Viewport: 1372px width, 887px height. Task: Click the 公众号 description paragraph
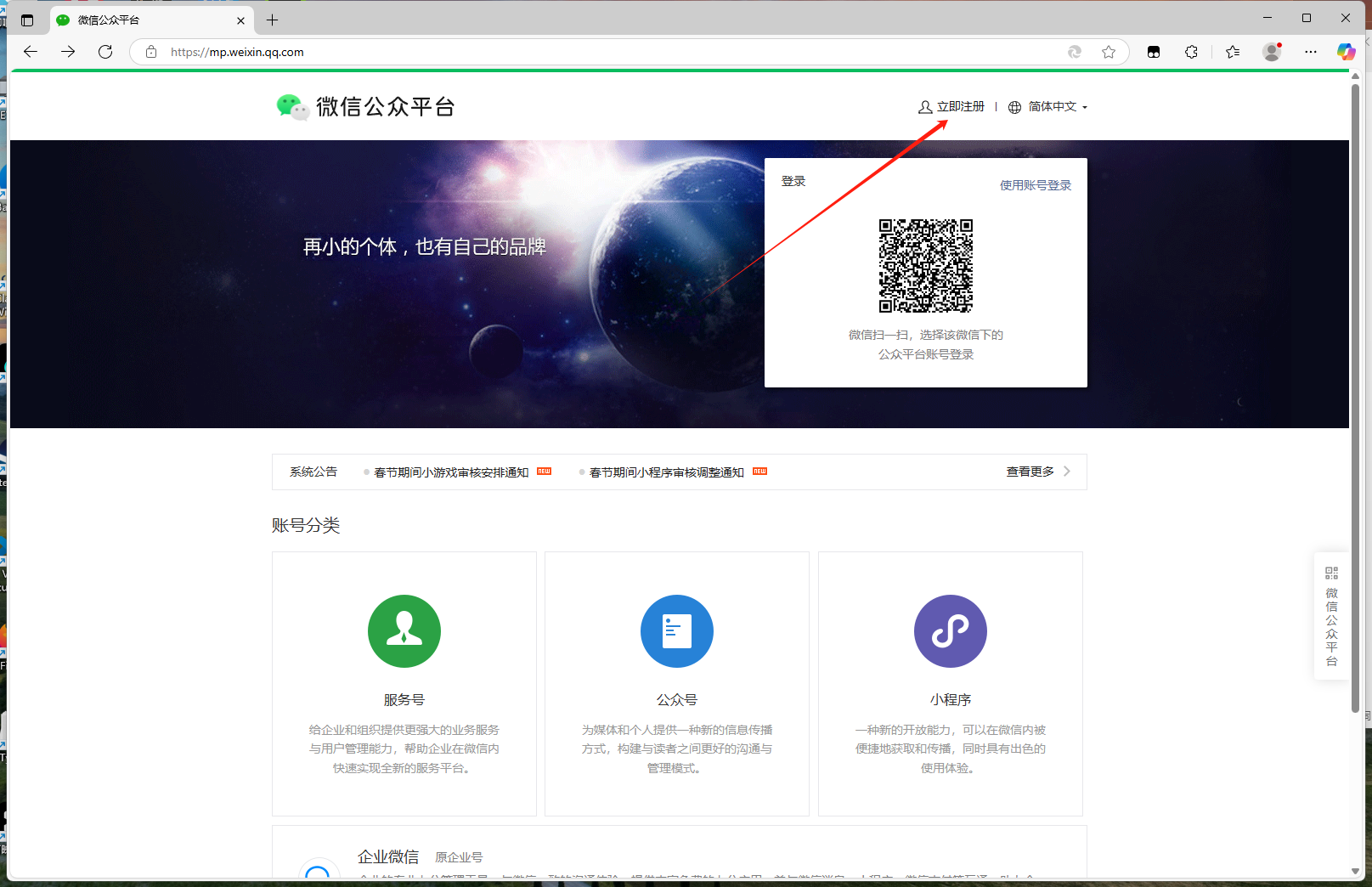click(677, 749)
